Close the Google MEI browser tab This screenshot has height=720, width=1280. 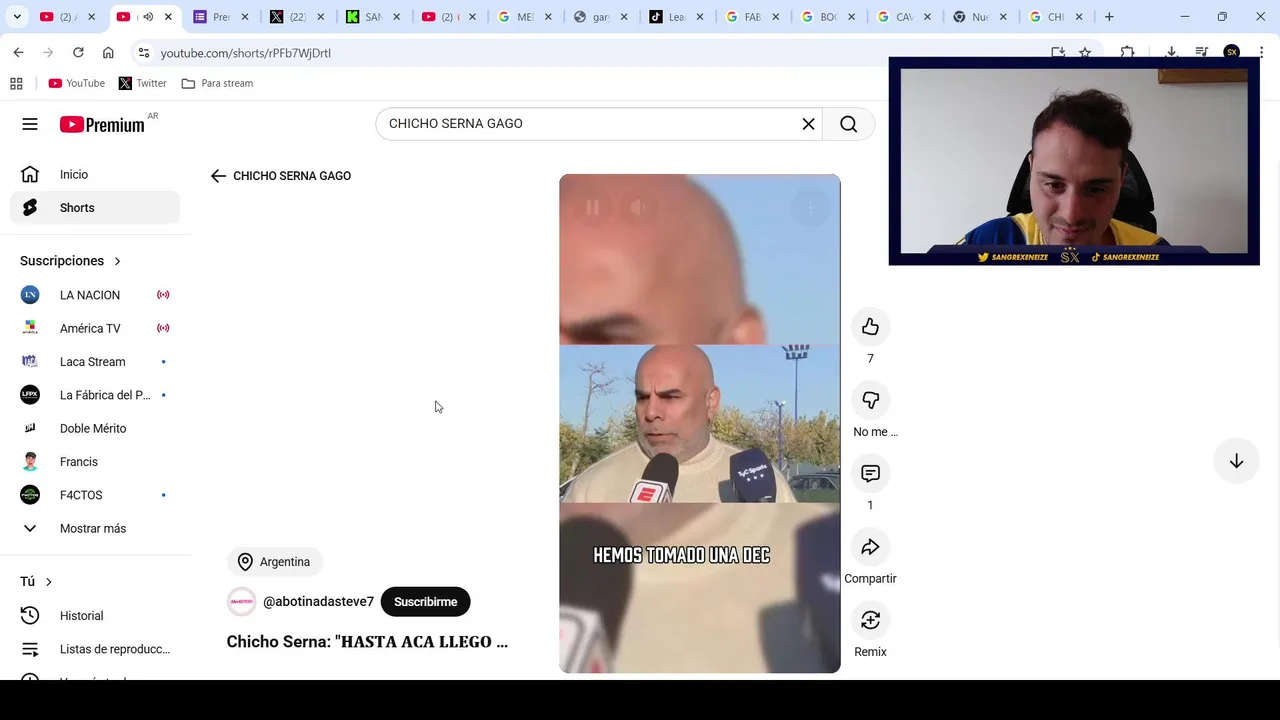[548, 17]
